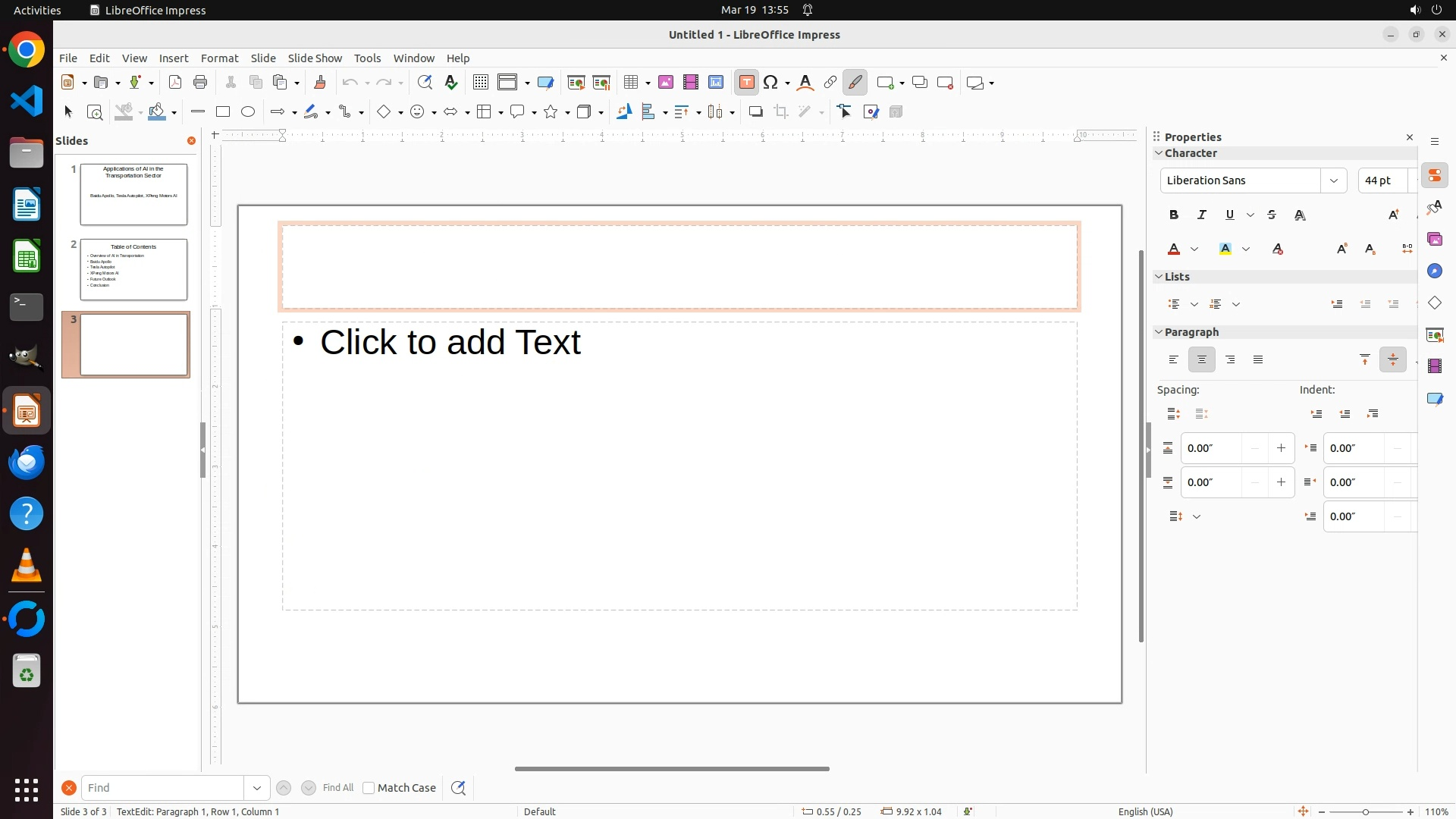Toggle Bold in Character panel
This screenshot has width=1456, height=819.
click(x=1174, y=215)
